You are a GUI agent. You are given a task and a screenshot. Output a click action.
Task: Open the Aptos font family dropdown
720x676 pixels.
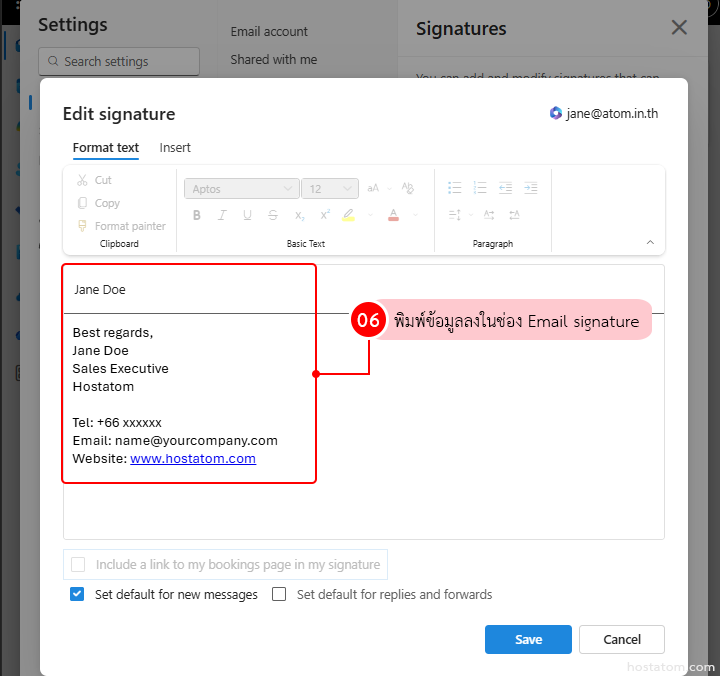coord(242,189)
